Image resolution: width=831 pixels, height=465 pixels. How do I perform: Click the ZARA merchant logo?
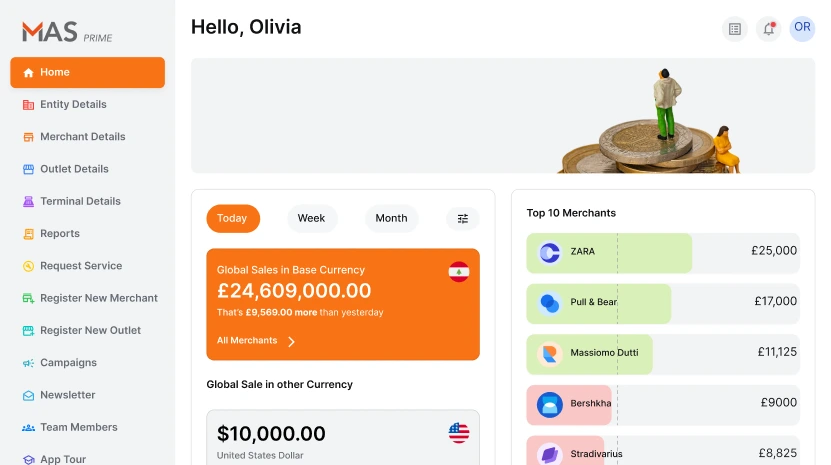click(x=549, y=252)
